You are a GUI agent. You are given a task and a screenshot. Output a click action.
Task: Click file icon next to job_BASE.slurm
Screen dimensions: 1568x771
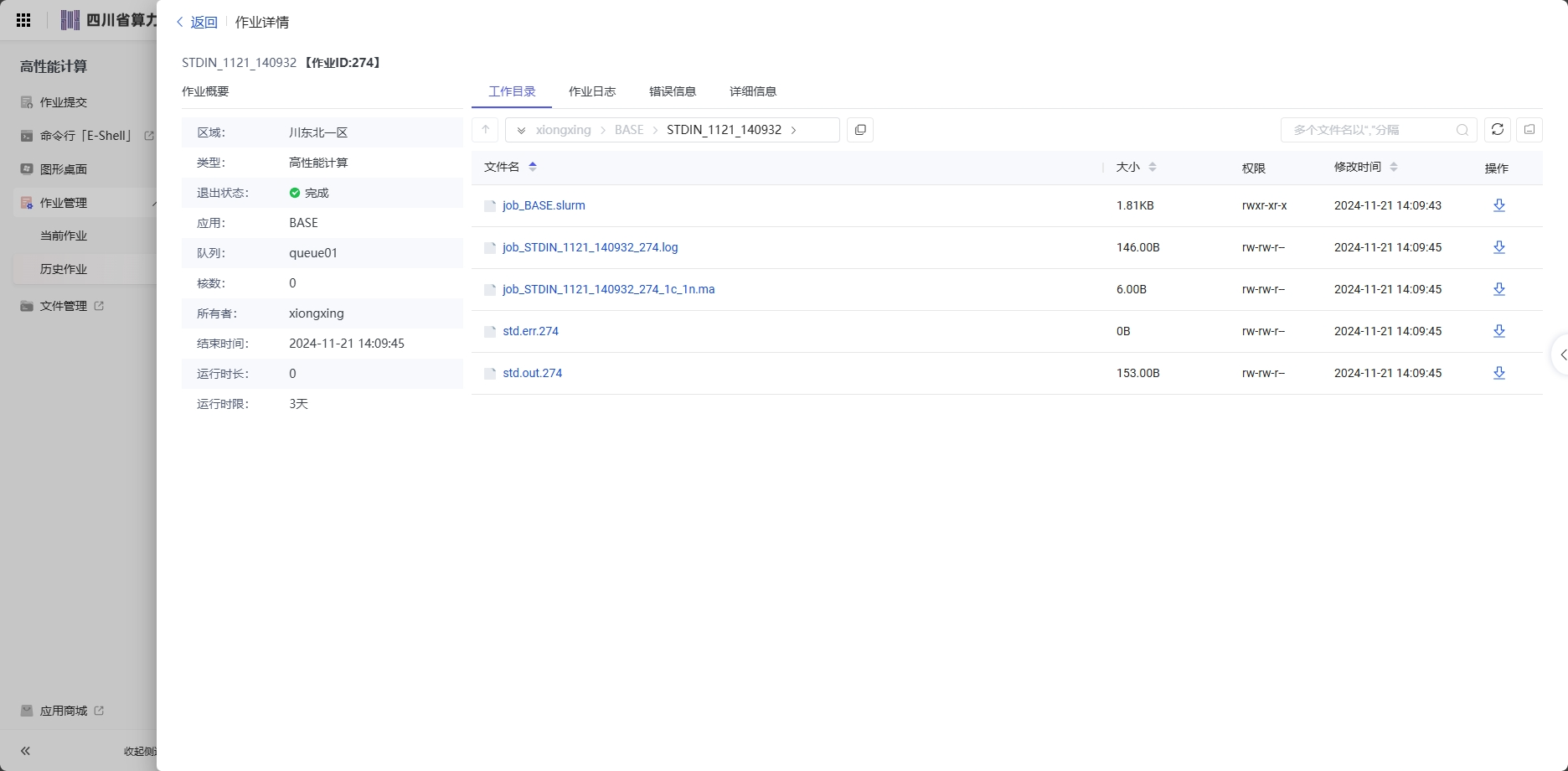point(490,205)
